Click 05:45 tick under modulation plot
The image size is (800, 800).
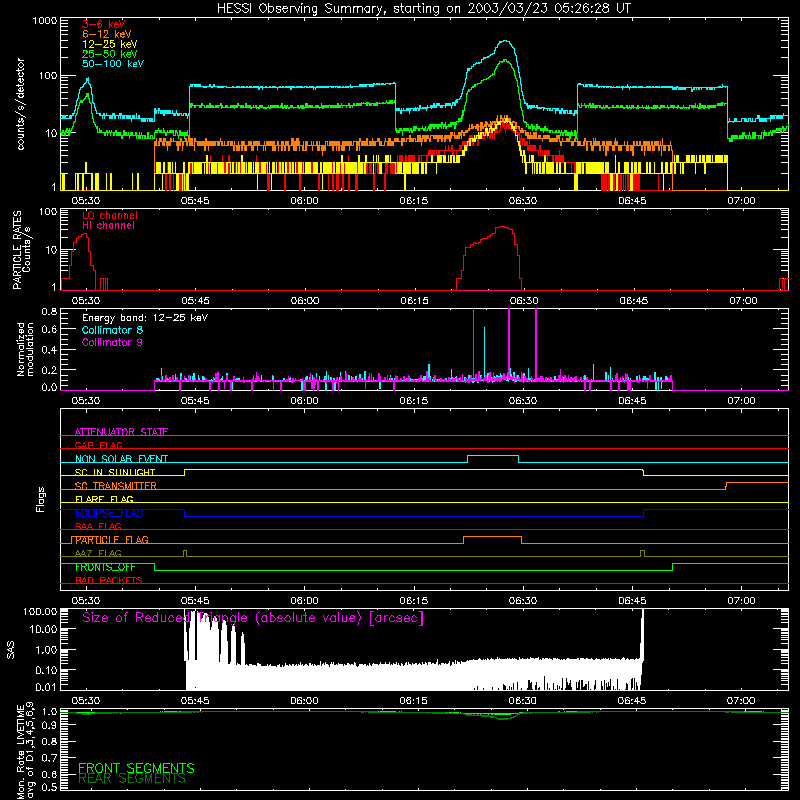(195, 401)
